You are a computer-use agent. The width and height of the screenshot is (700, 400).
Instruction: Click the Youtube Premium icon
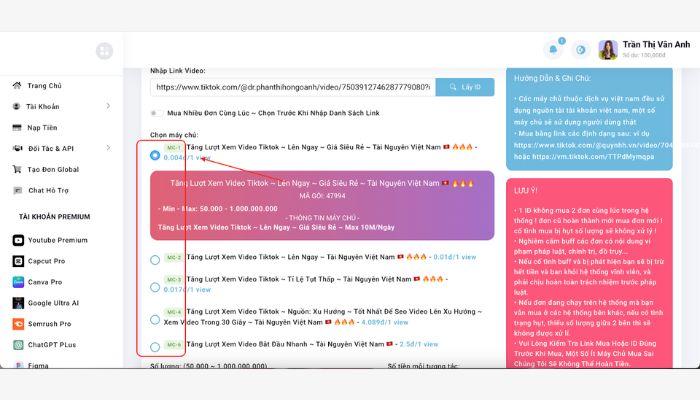tap(18, 240)
